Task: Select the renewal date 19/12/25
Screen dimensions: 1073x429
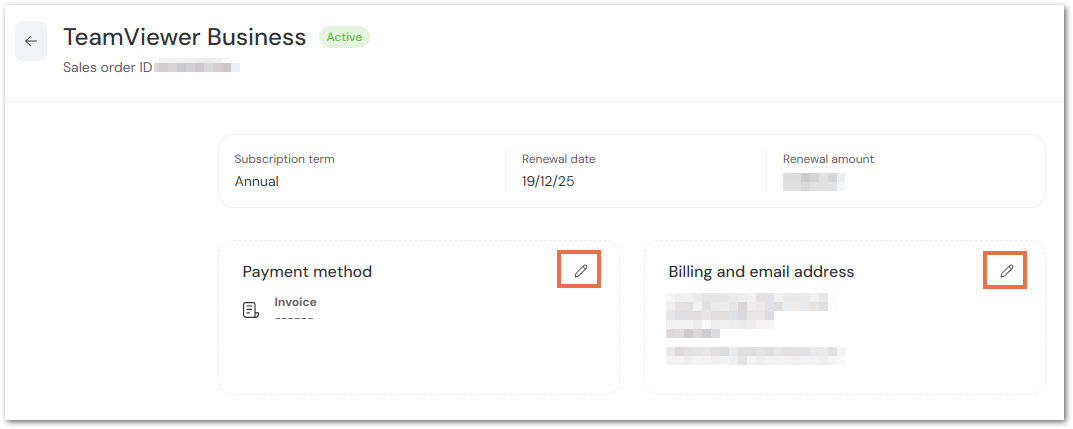Action: click(548, 182)
